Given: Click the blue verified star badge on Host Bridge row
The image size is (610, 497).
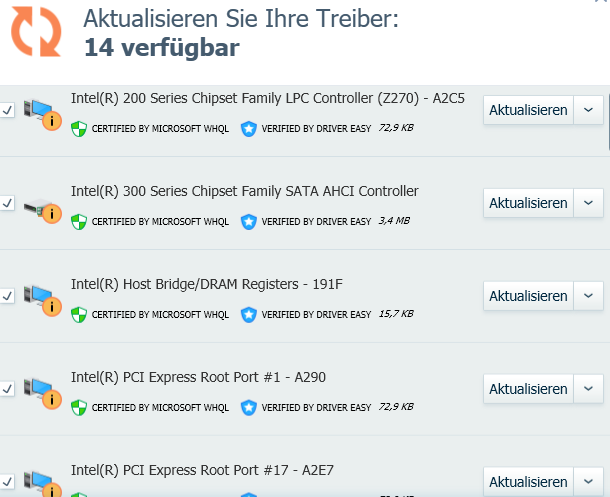Looking at the screenshot, I should pos(249,315).
